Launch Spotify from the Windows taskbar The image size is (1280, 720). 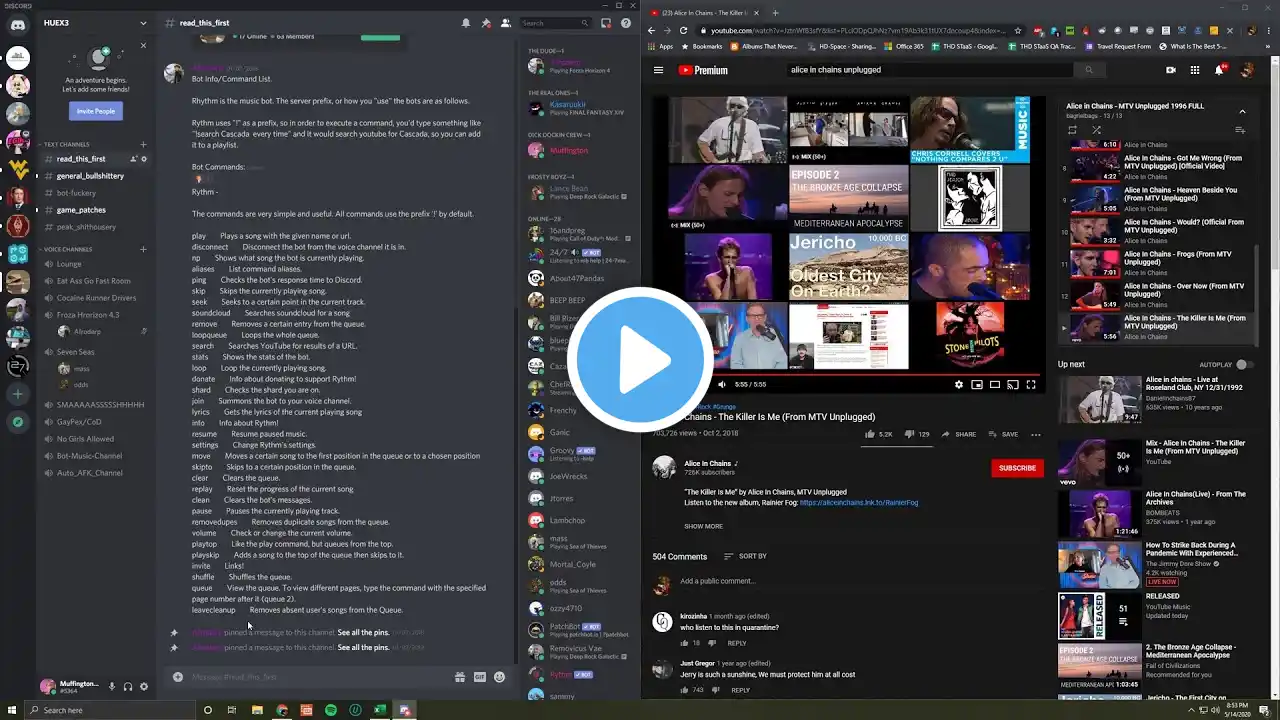pos(331,710)
